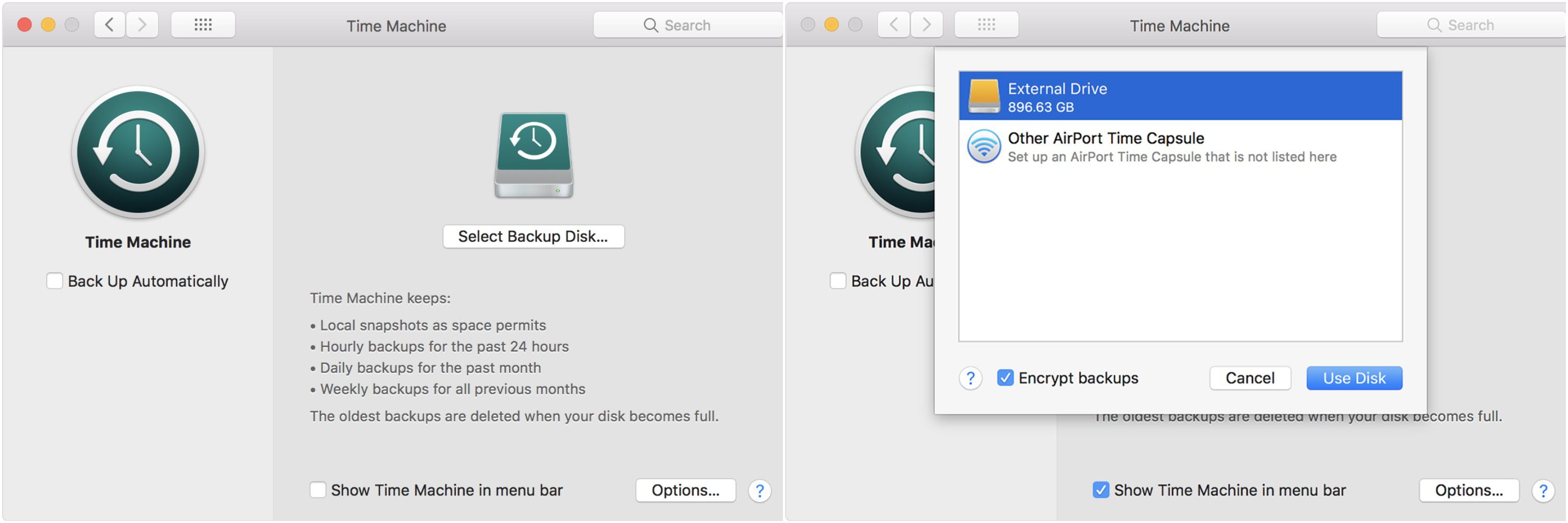Click the right window 'Time Machine' title

point(1180,26)
